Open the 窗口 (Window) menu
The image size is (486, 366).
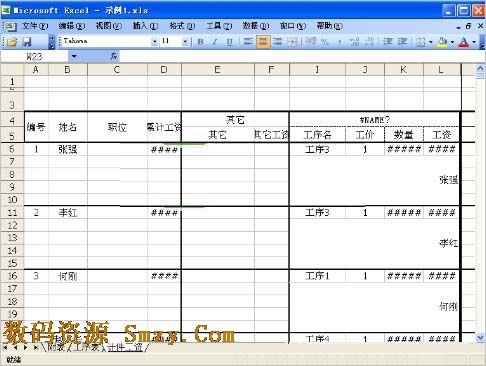coord(293,26)
